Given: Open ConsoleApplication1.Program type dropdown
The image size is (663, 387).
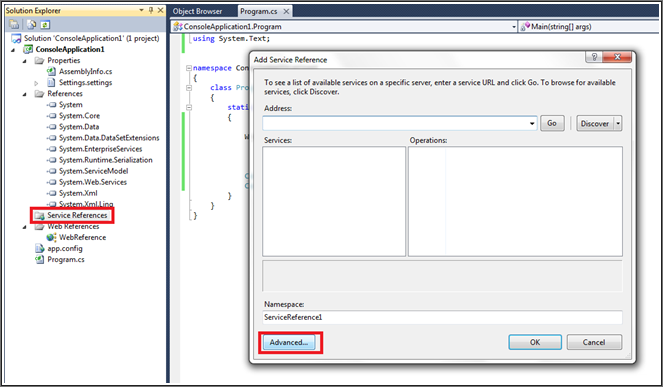Looking at the screenshot, I should click(514, 27).
